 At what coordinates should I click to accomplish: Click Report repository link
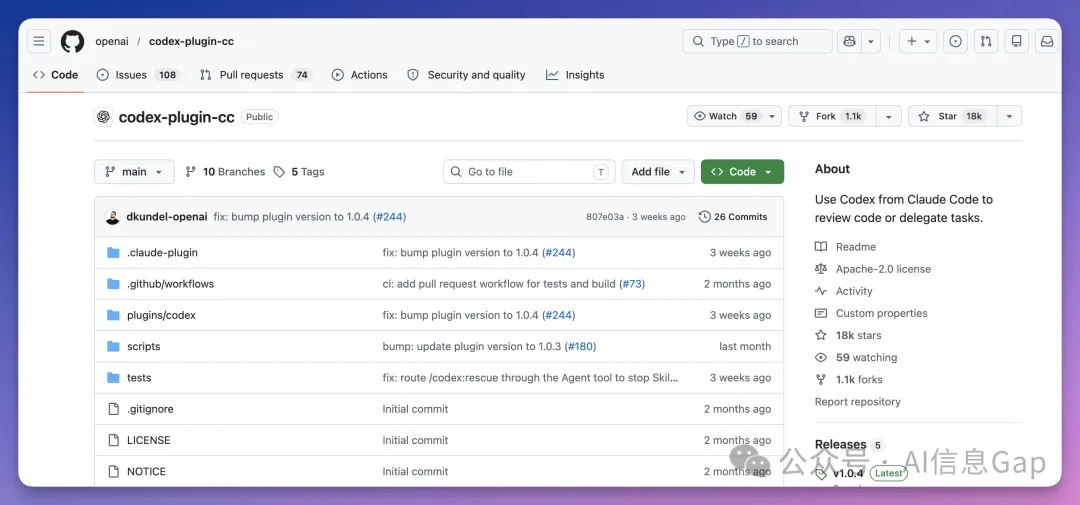pyautogui.click(x=858, y=402)
